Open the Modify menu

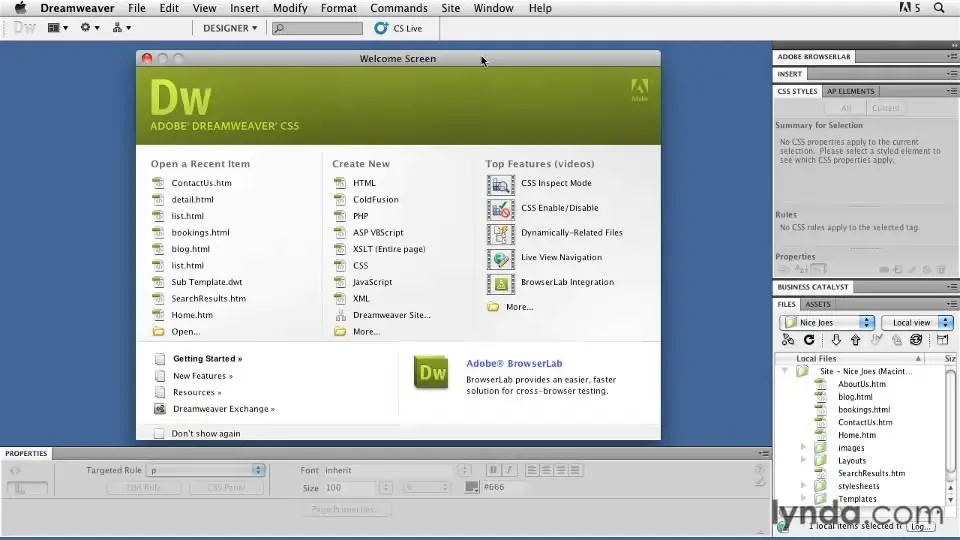[290, 8]
